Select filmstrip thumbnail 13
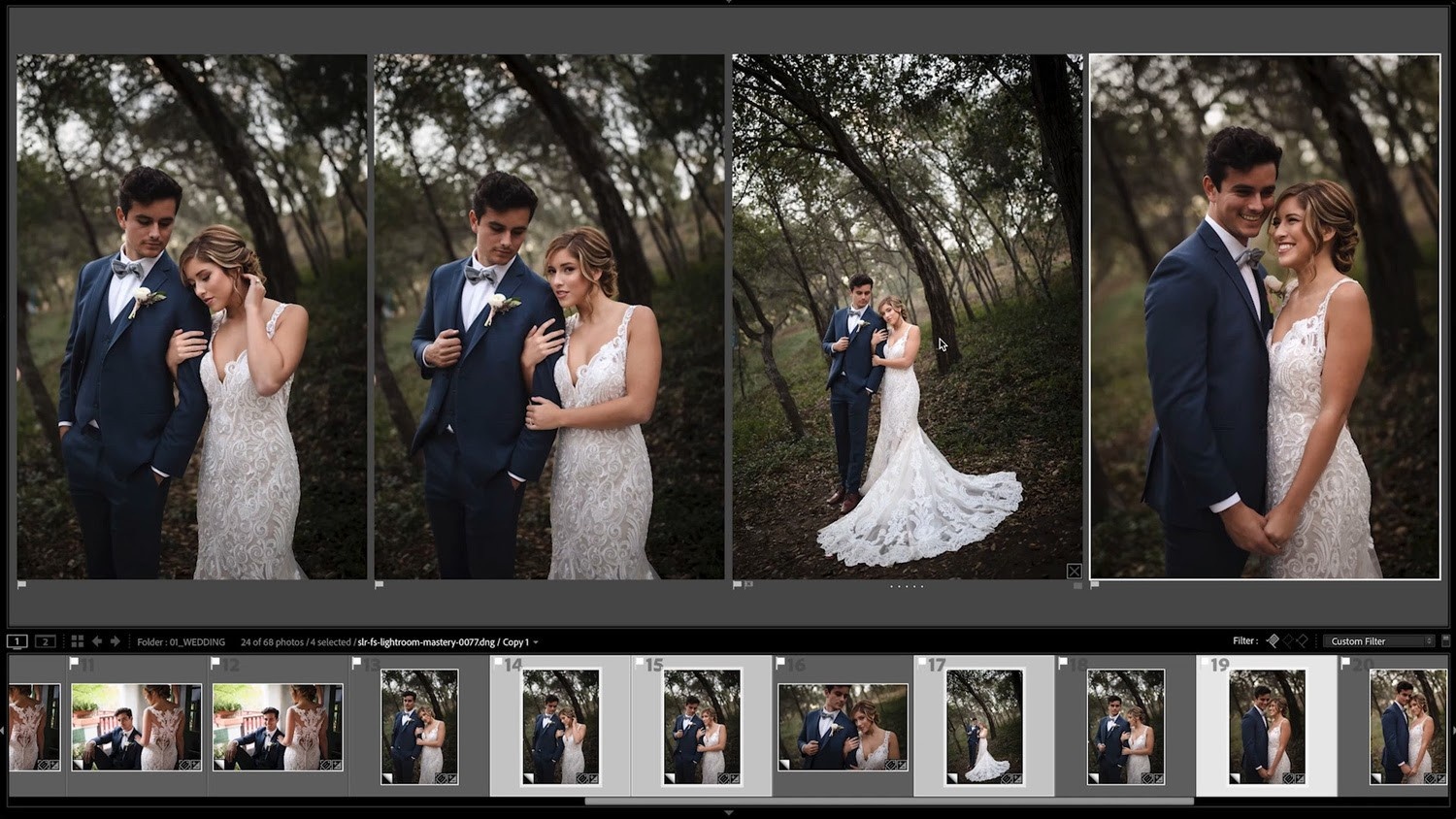Viewport: 1456px width, 819px height. (419, 727)
